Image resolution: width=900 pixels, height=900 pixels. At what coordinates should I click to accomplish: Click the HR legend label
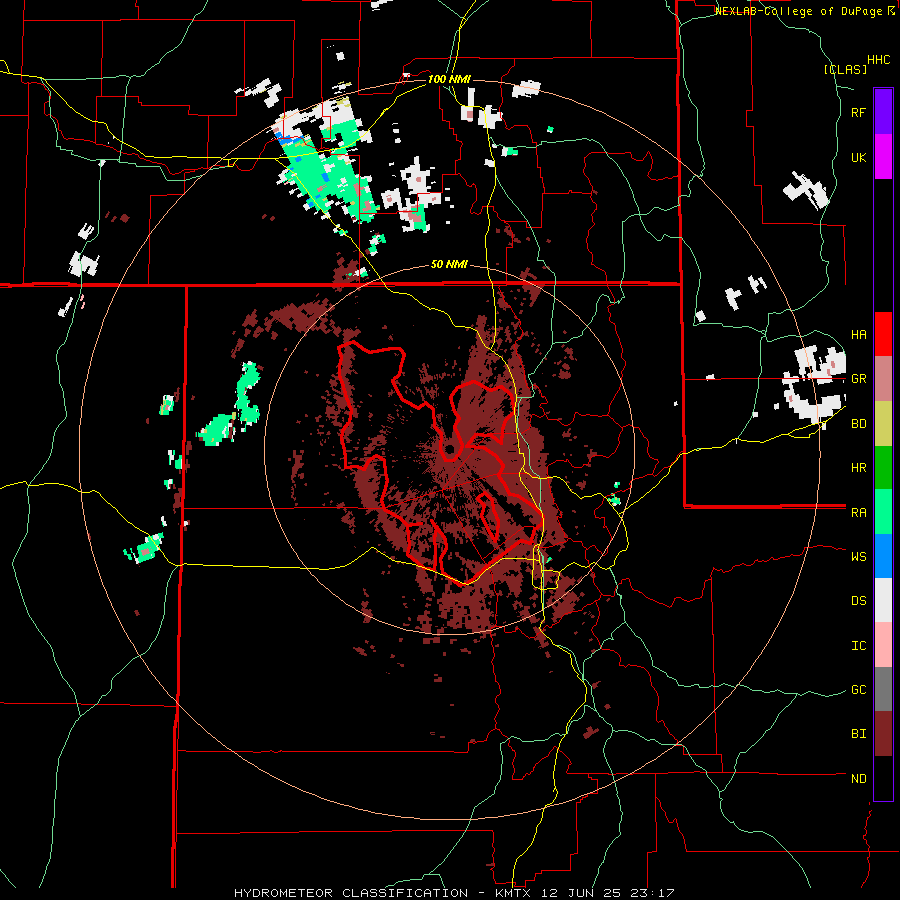click(x=858, y=468)
